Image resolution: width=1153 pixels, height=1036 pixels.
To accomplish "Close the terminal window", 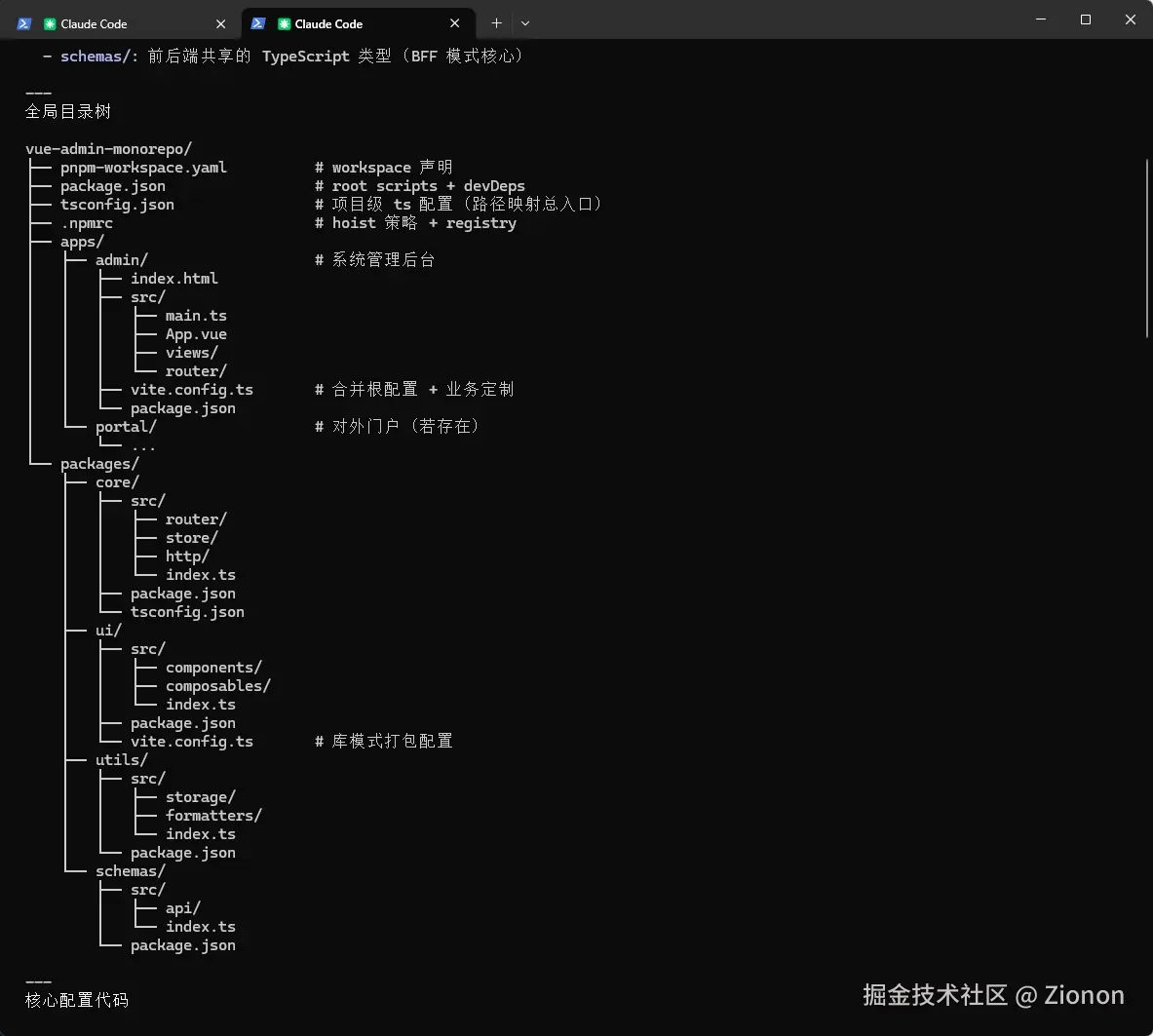I will [x=1131, y=19].
